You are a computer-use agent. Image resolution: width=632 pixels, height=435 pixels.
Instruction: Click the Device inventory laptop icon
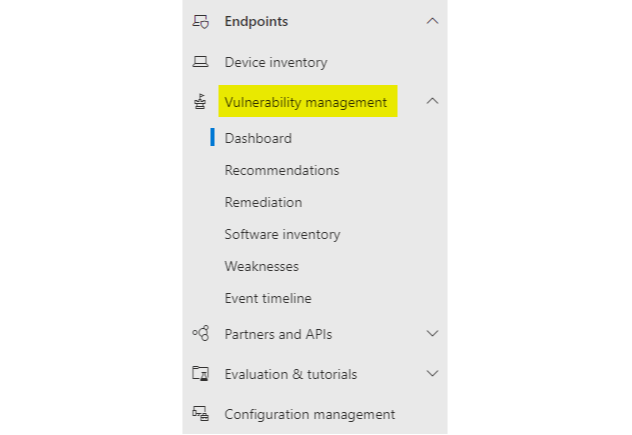[200, 62]
